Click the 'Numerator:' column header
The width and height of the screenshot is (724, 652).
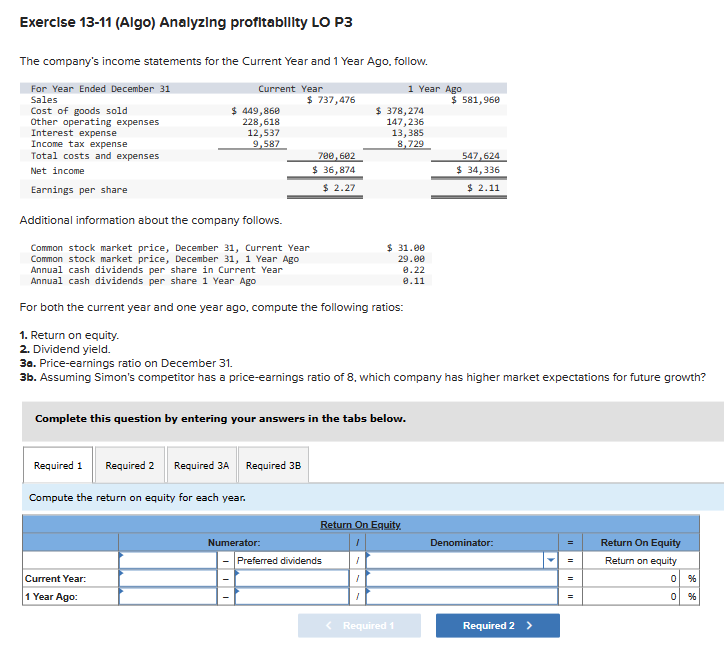[234, 543]
